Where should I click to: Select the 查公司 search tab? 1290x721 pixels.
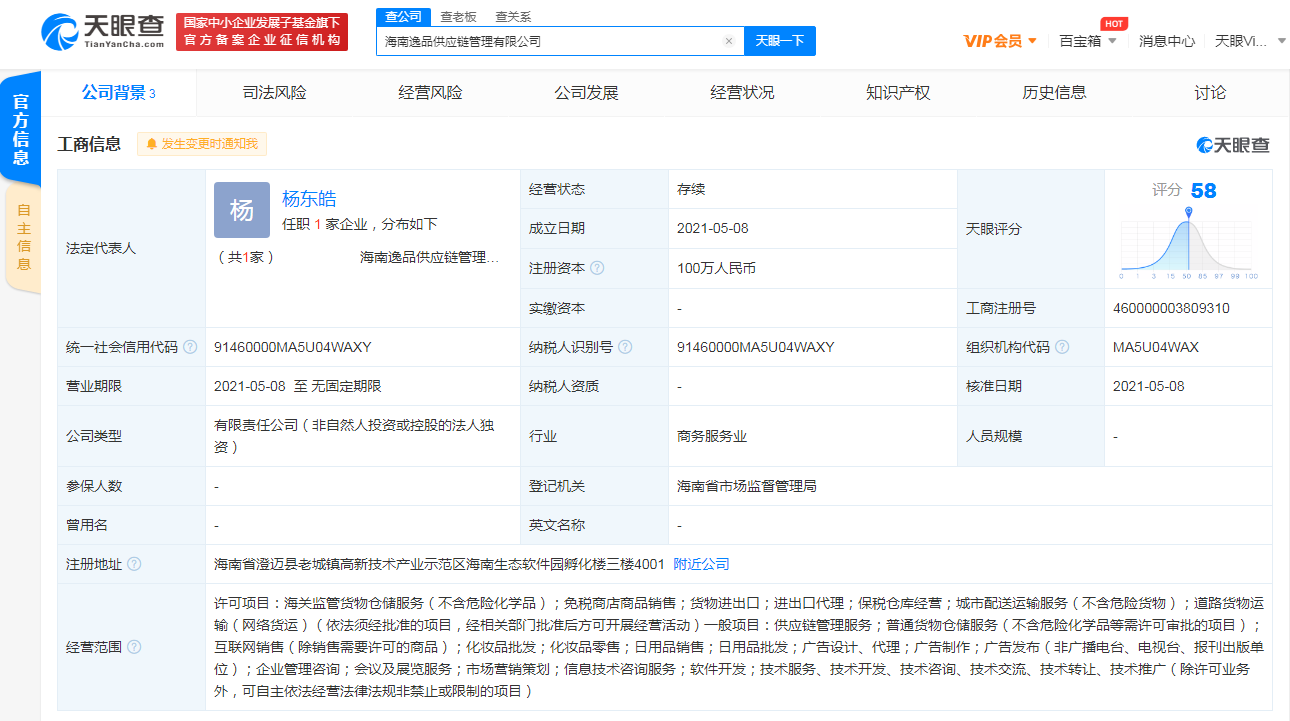[404, 16]
